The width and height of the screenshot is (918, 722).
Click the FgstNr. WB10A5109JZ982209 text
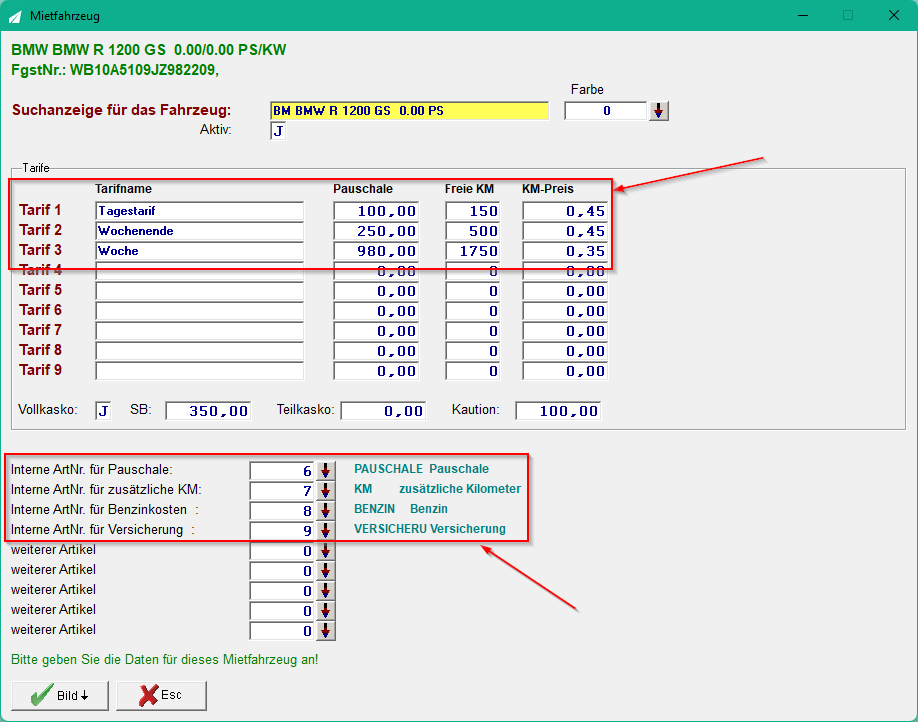tap(115, 70)
